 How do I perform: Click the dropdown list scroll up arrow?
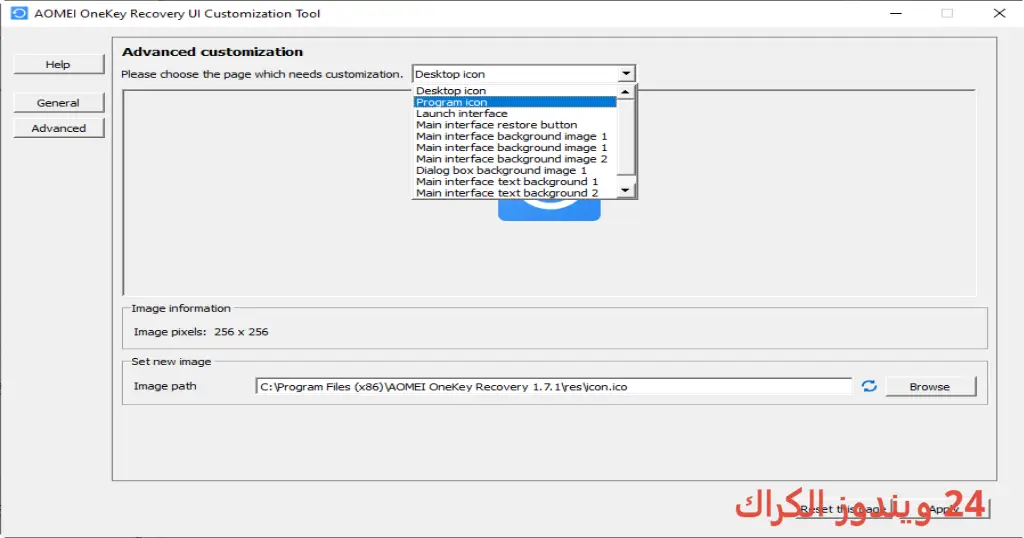coord(626,92)
